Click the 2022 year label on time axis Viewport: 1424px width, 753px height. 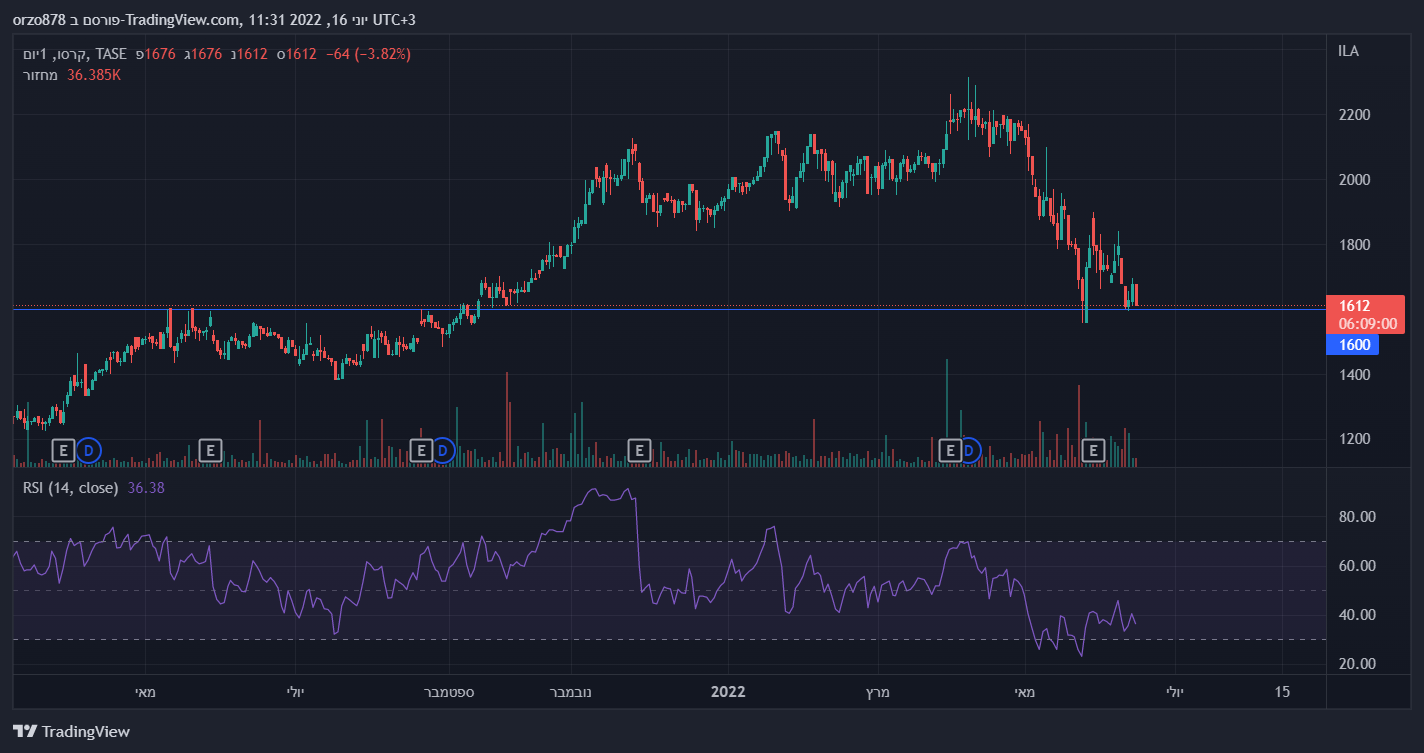(728, 692)
